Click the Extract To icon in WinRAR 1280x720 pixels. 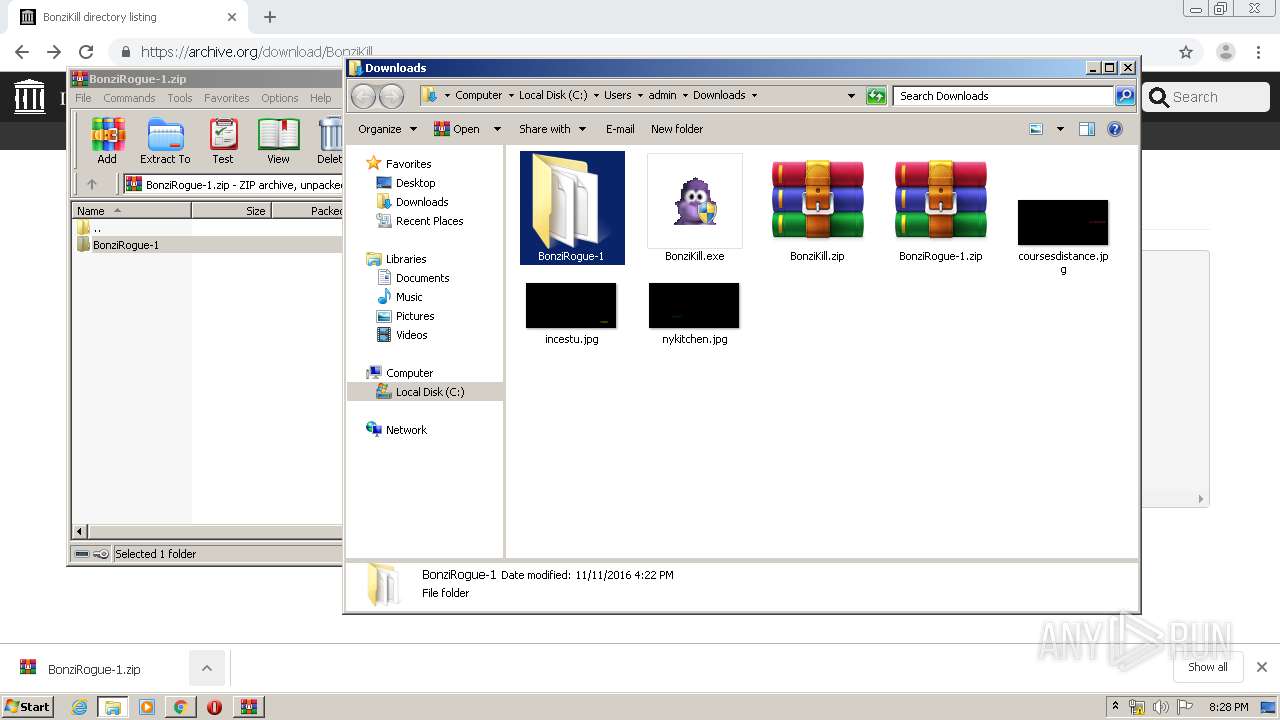[x=165, y=140]
